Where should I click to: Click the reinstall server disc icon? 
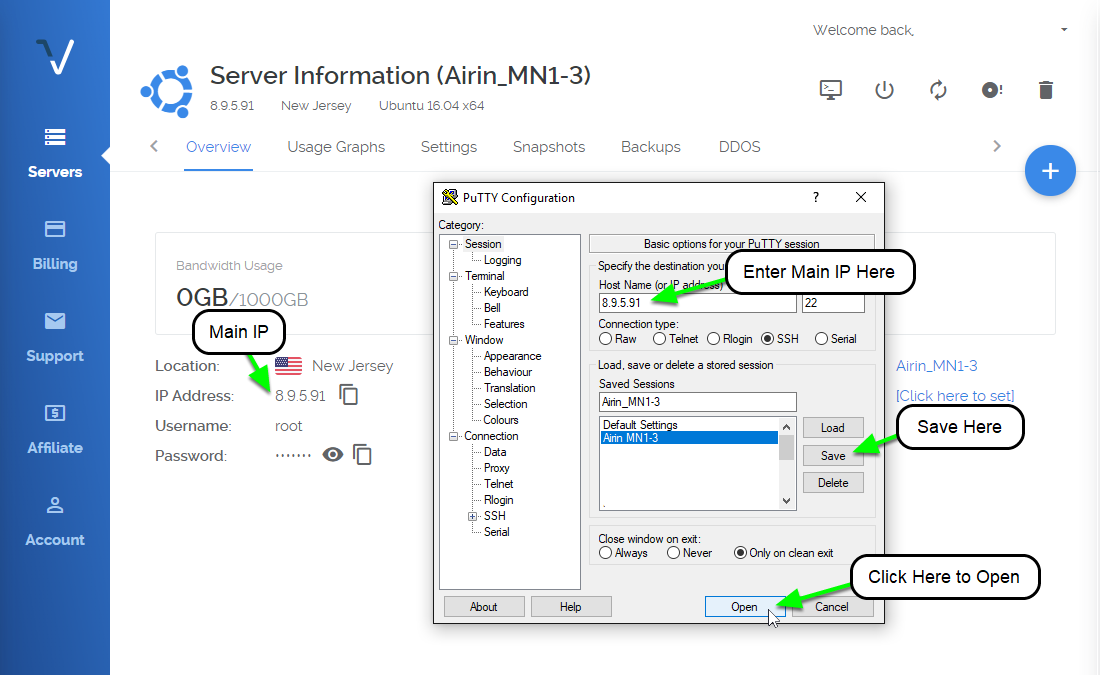point(991,90)
